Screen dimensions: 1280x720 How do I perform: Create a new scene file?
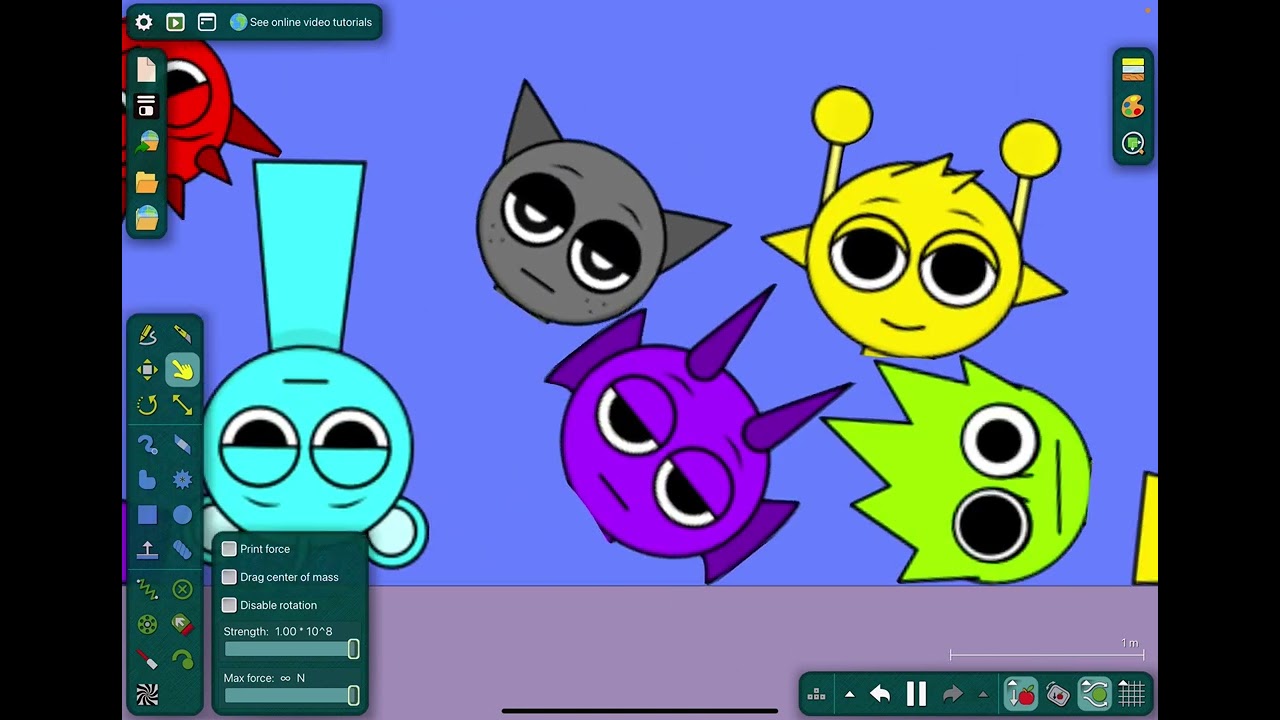(147, 69)
